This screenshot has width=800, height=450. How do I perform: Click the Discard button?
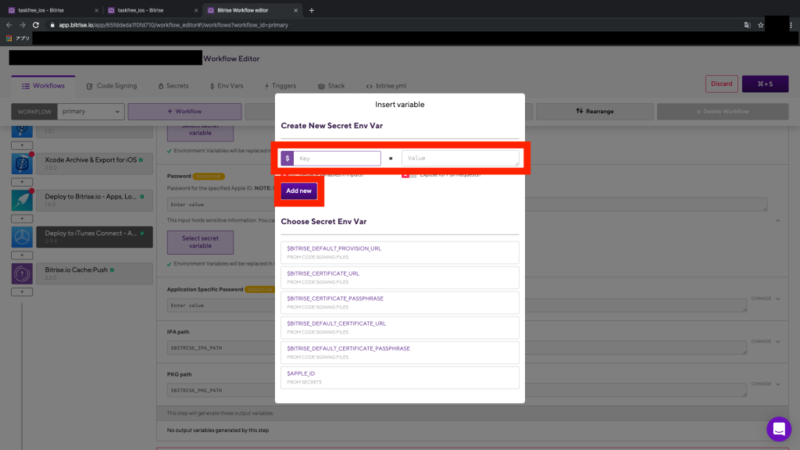click(x=721, y=84)
